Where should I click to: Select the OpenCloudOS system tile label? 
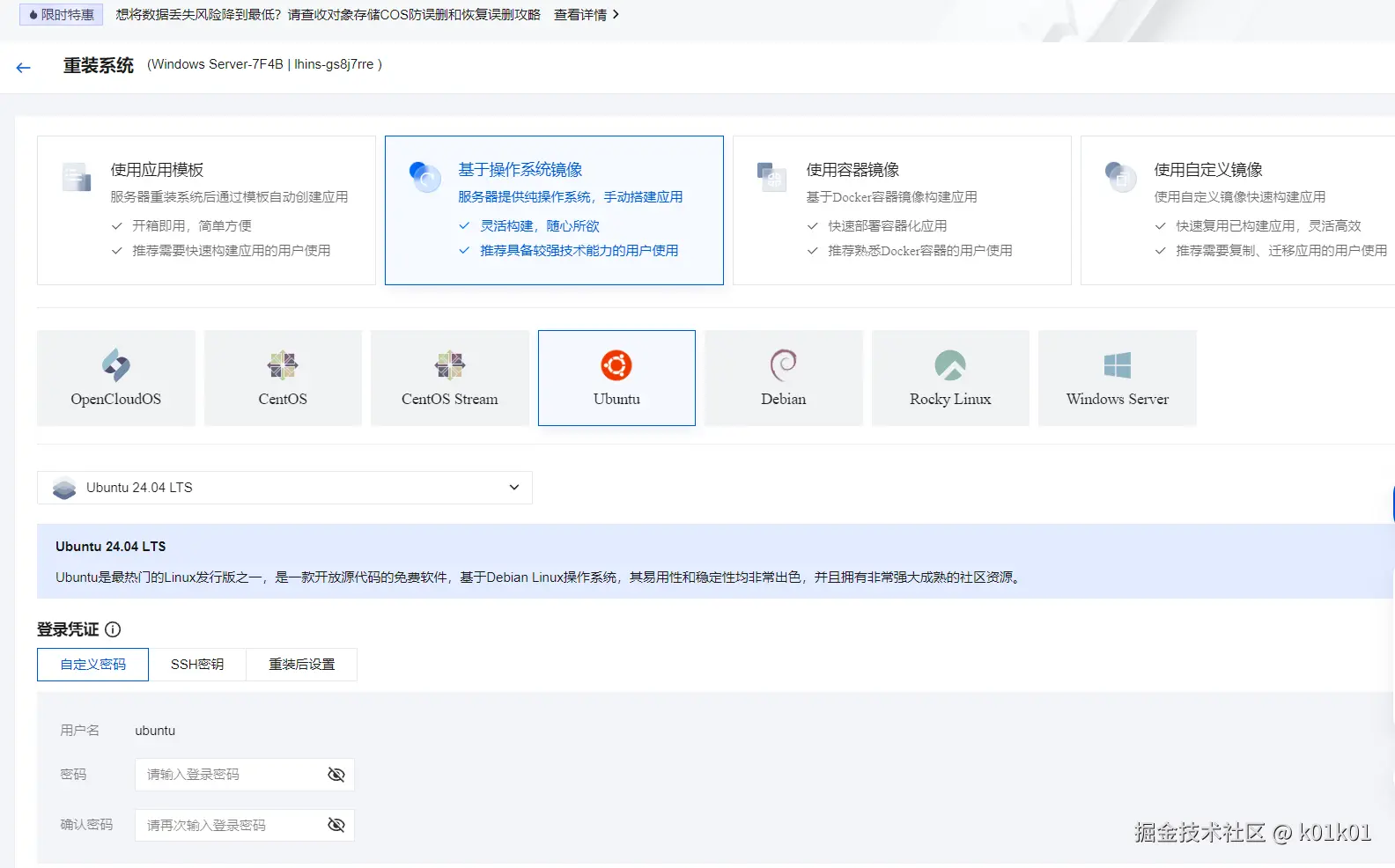(115, 399)
